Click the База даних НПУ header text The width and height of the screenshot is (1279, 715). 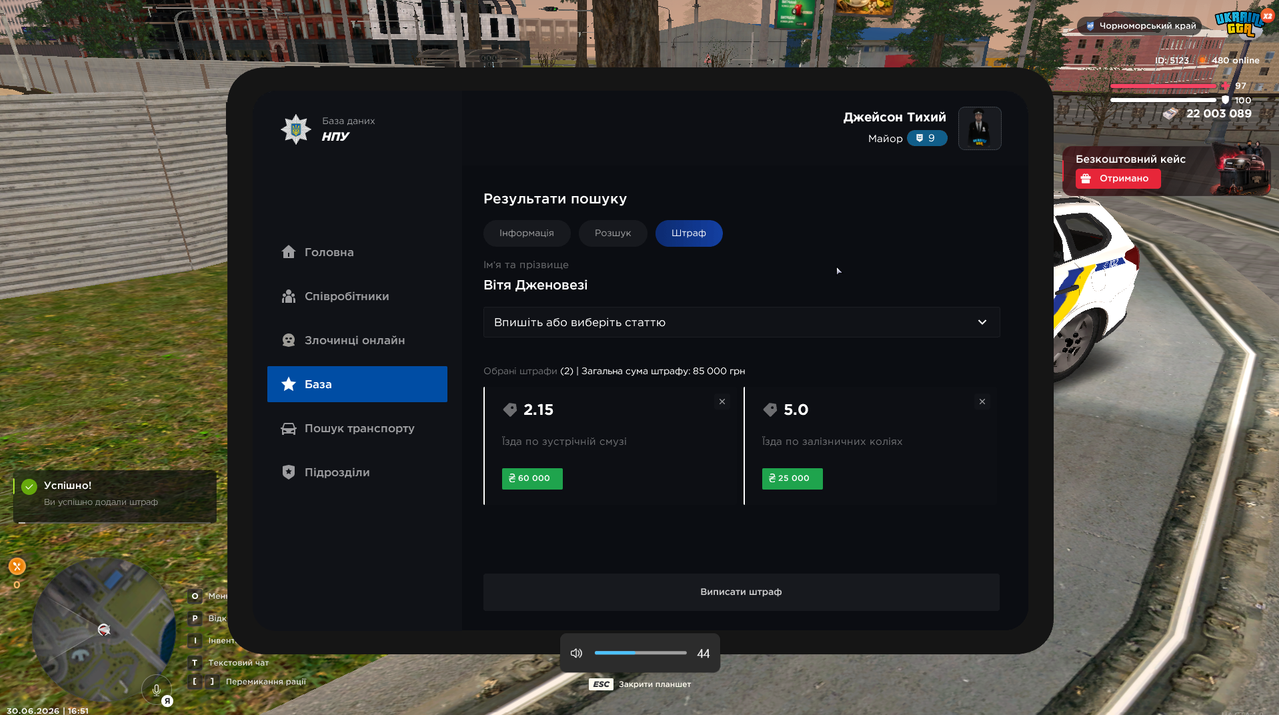click(x=348, y=129)
